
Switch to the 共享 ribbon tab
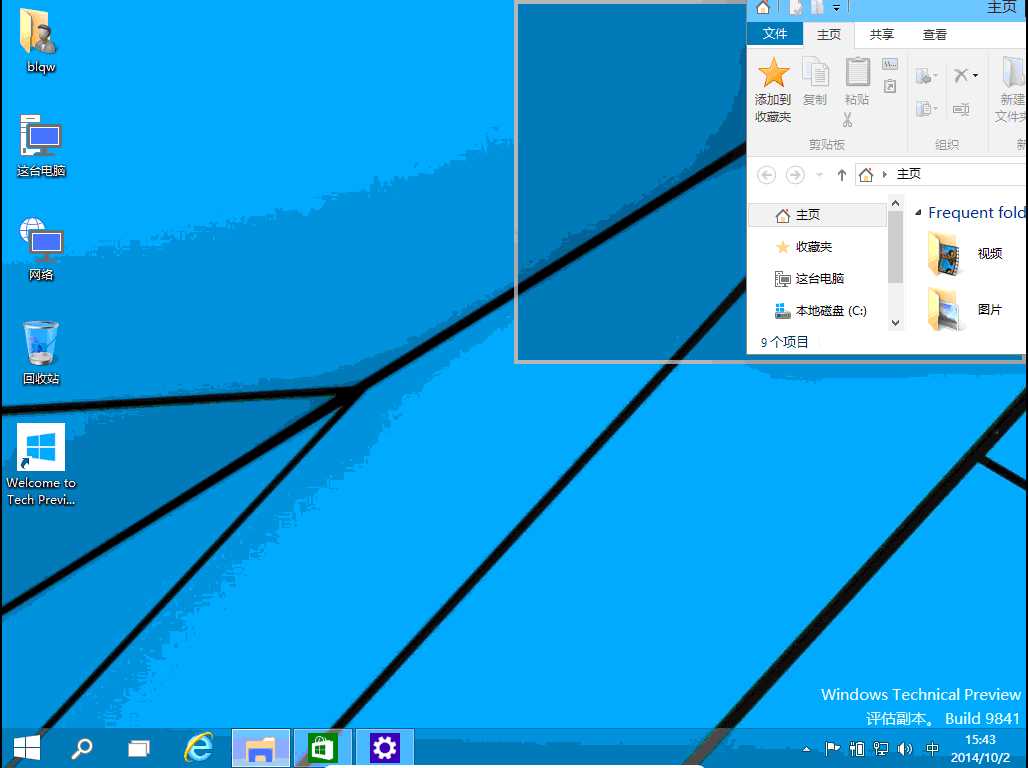click(882, 34)
